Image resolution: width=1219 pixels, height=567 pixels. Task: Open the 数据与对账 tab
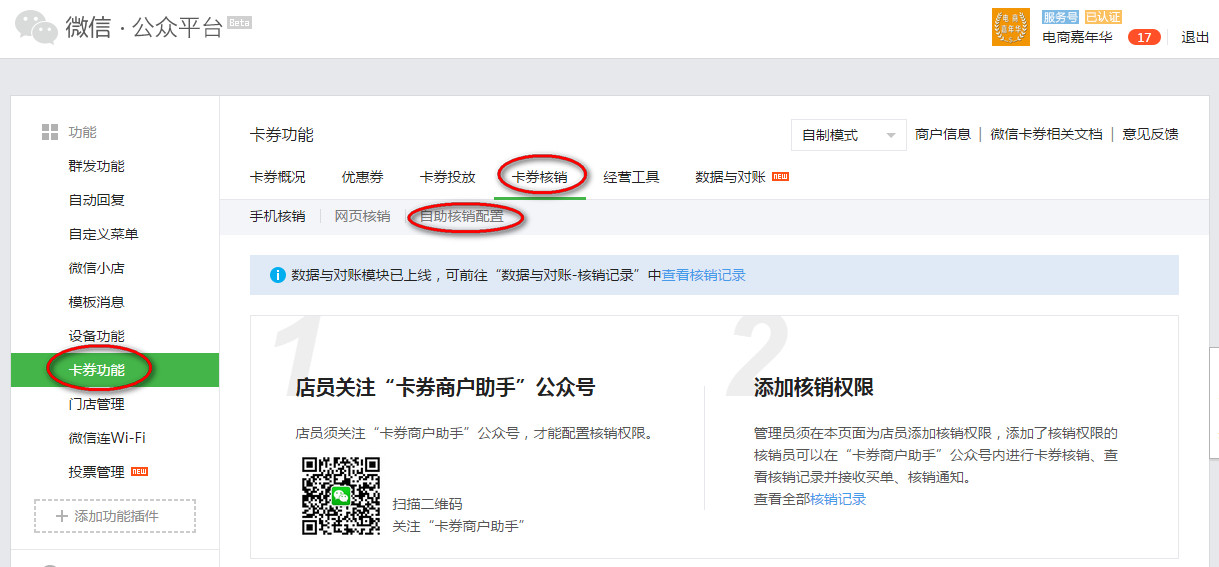click(730, 177)
